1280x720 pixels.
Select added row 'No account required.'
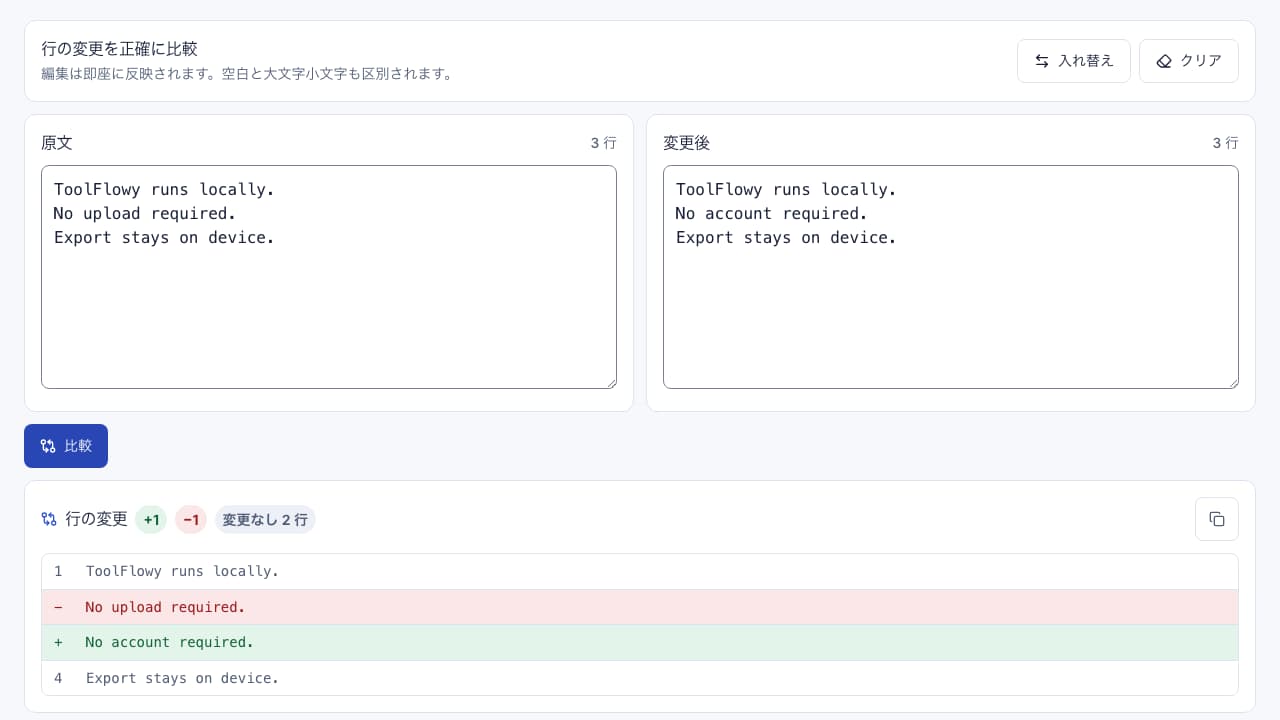click(x=640, y=643)
